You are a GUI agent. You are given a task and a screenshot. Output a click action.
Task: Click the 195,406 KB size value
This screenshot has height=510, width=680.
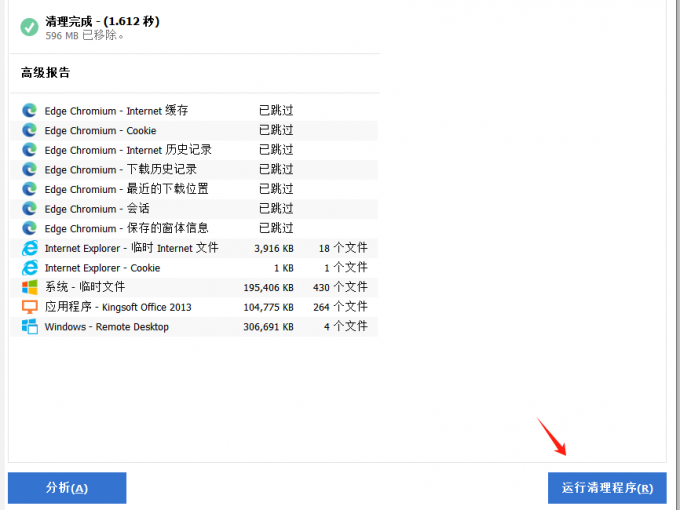tap(268, 288)
